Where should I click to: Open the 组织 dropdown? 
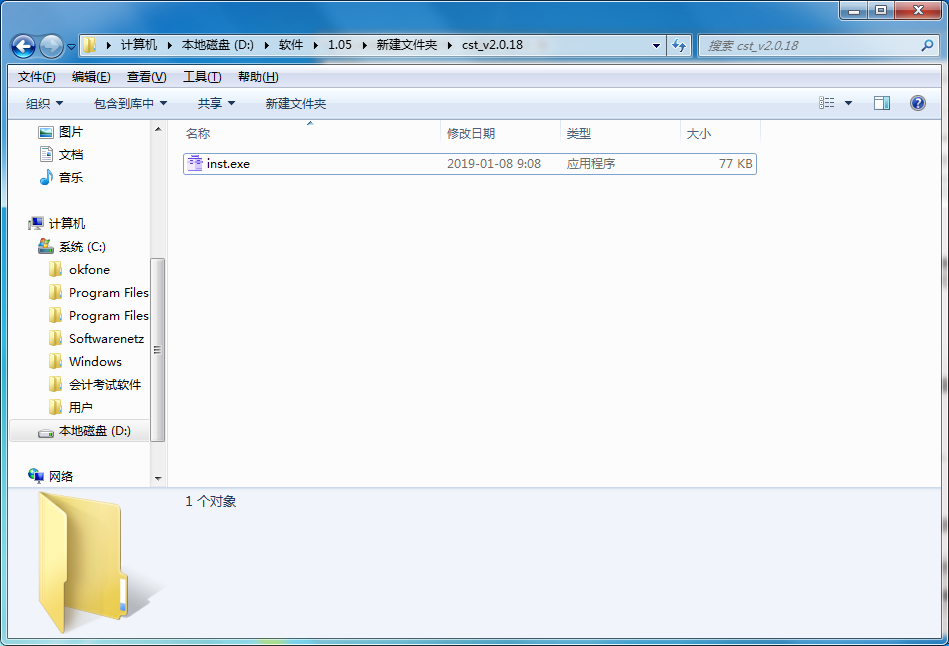pos(44,104)
